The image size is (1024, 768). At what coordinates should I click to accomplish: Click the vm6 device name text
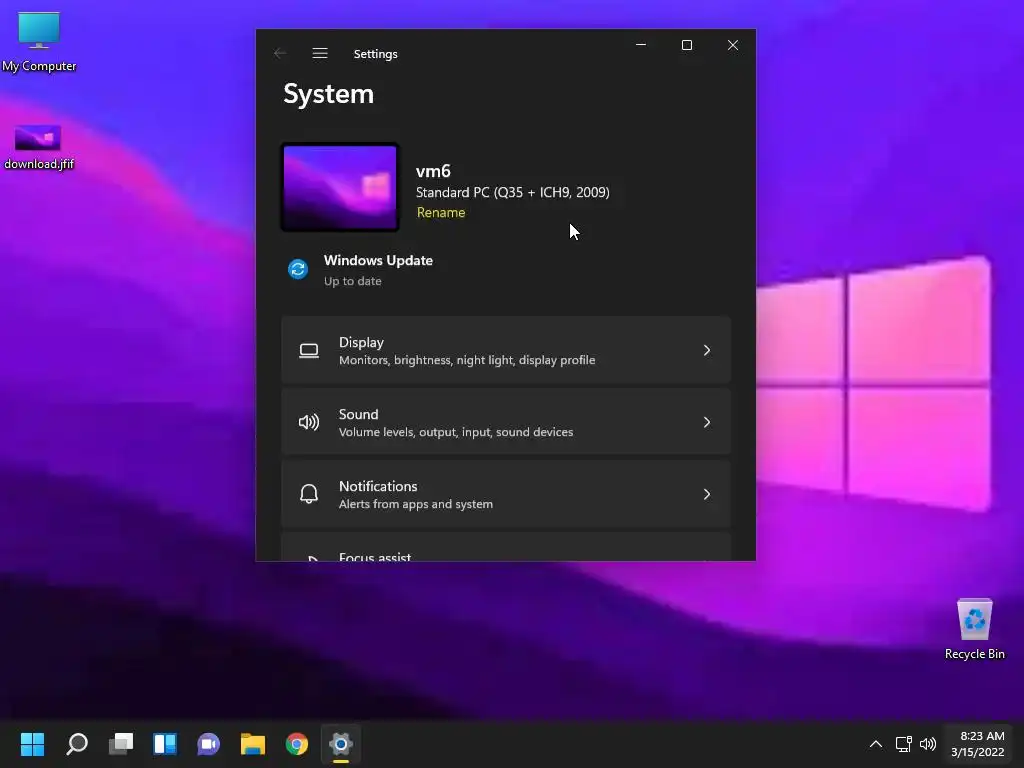(433, 171)
